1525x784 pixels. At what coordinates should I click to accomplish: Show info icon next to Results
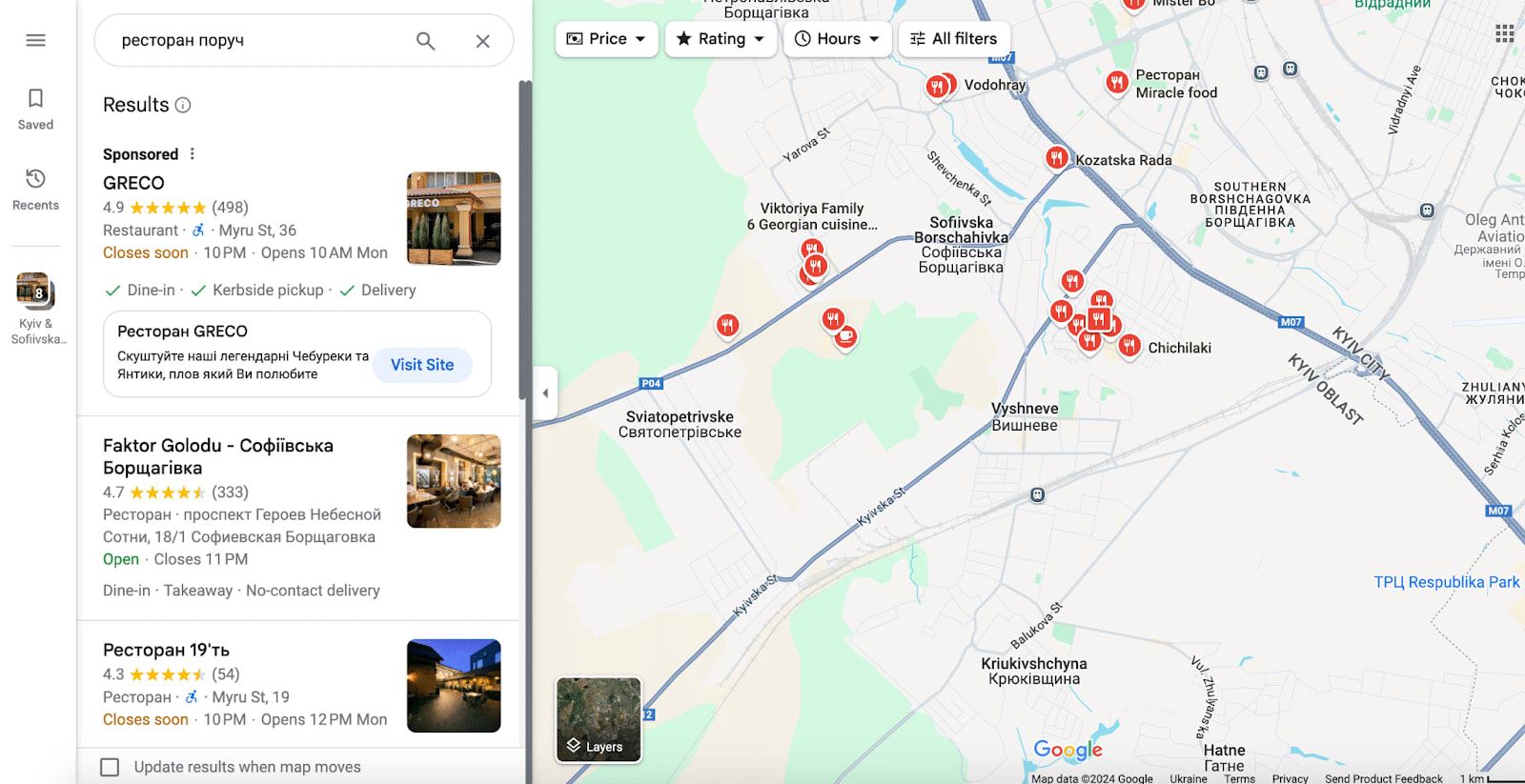tap(183, 105)
